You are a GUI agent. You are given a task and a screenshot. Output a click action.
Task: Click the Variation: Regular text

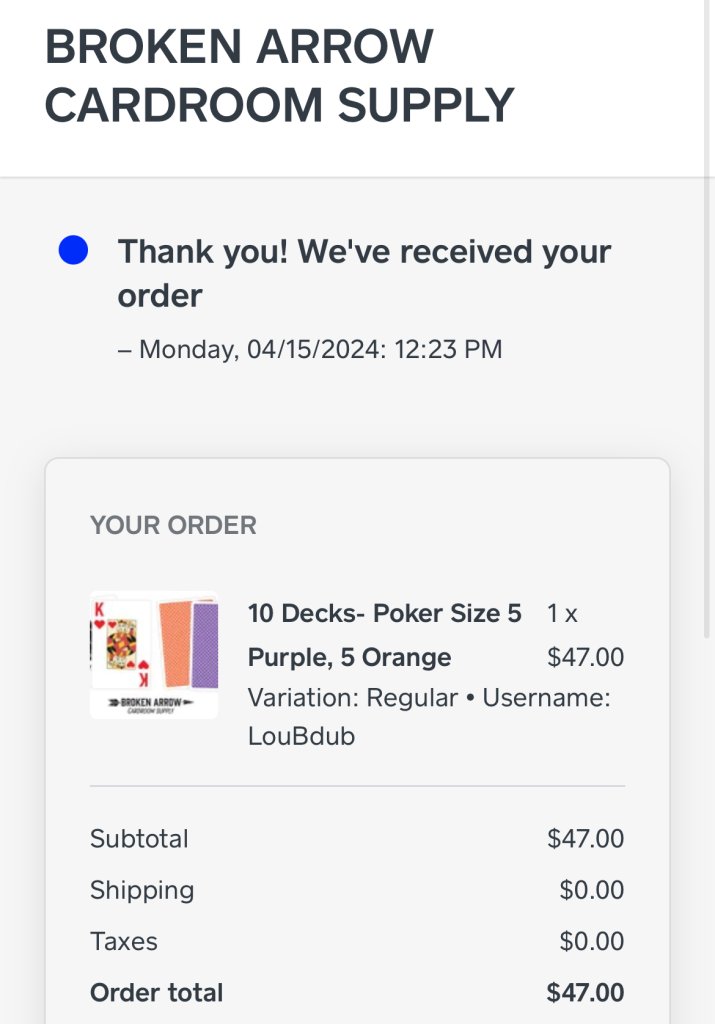pyautogui.click(x=352, y=697)
